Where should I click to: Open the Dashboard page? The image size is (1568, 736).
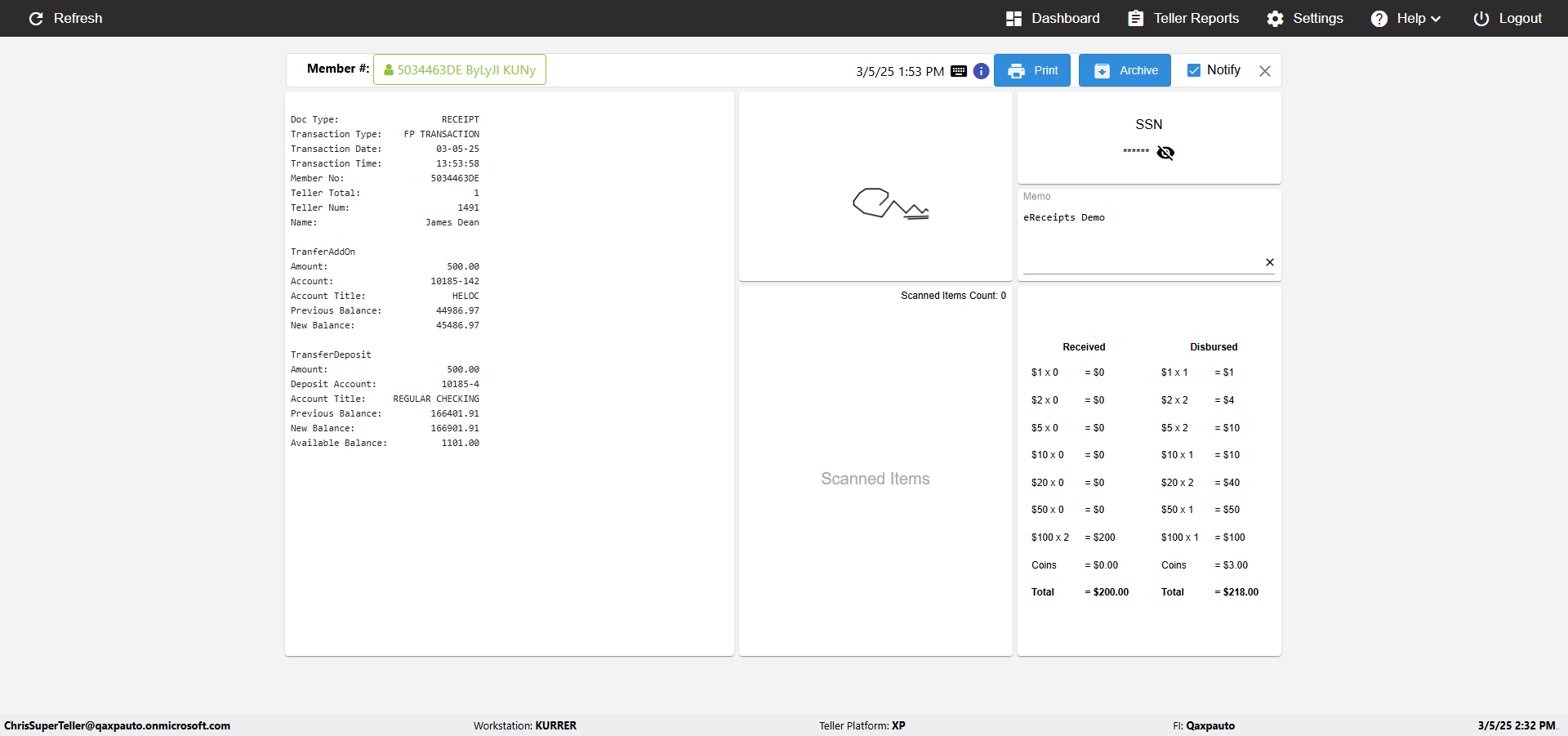coord(1053,18)
